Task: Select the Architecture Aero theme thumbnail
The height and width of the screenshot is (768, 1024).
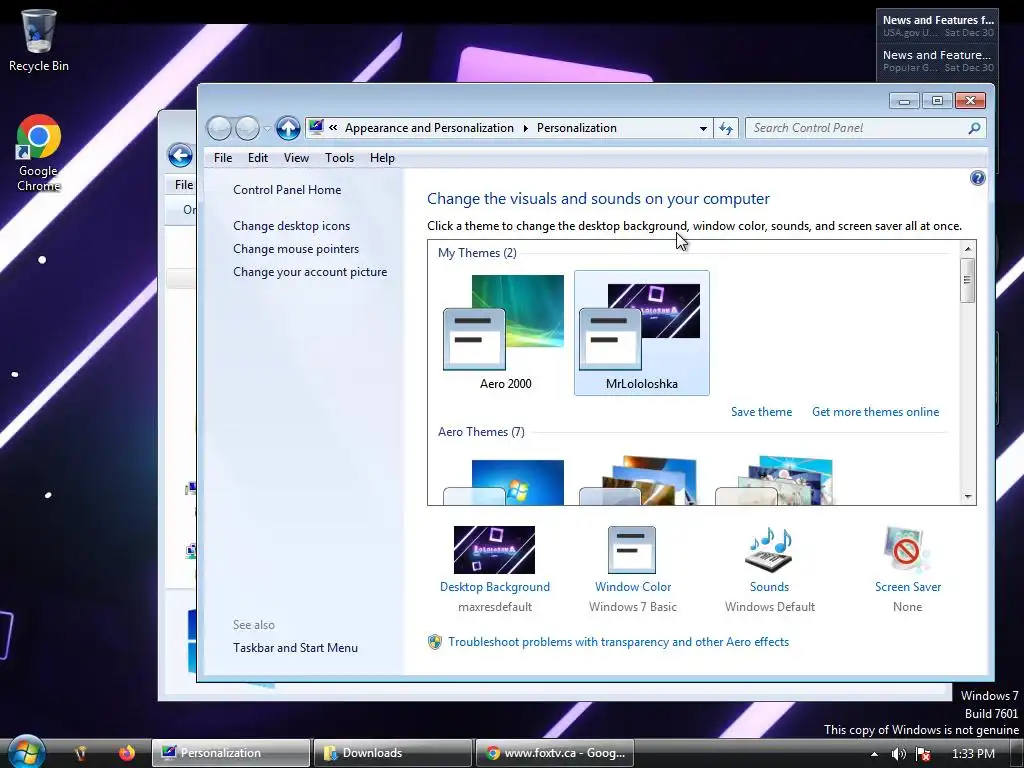Action: tap(639, 481)
